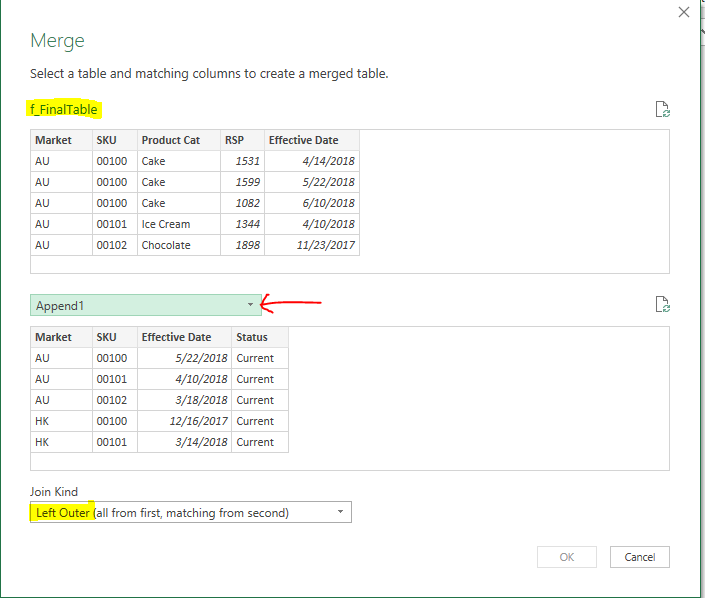Open the Append1 table selection dropdown
Viewport: 705px width, 598px height.
point(249,305)
